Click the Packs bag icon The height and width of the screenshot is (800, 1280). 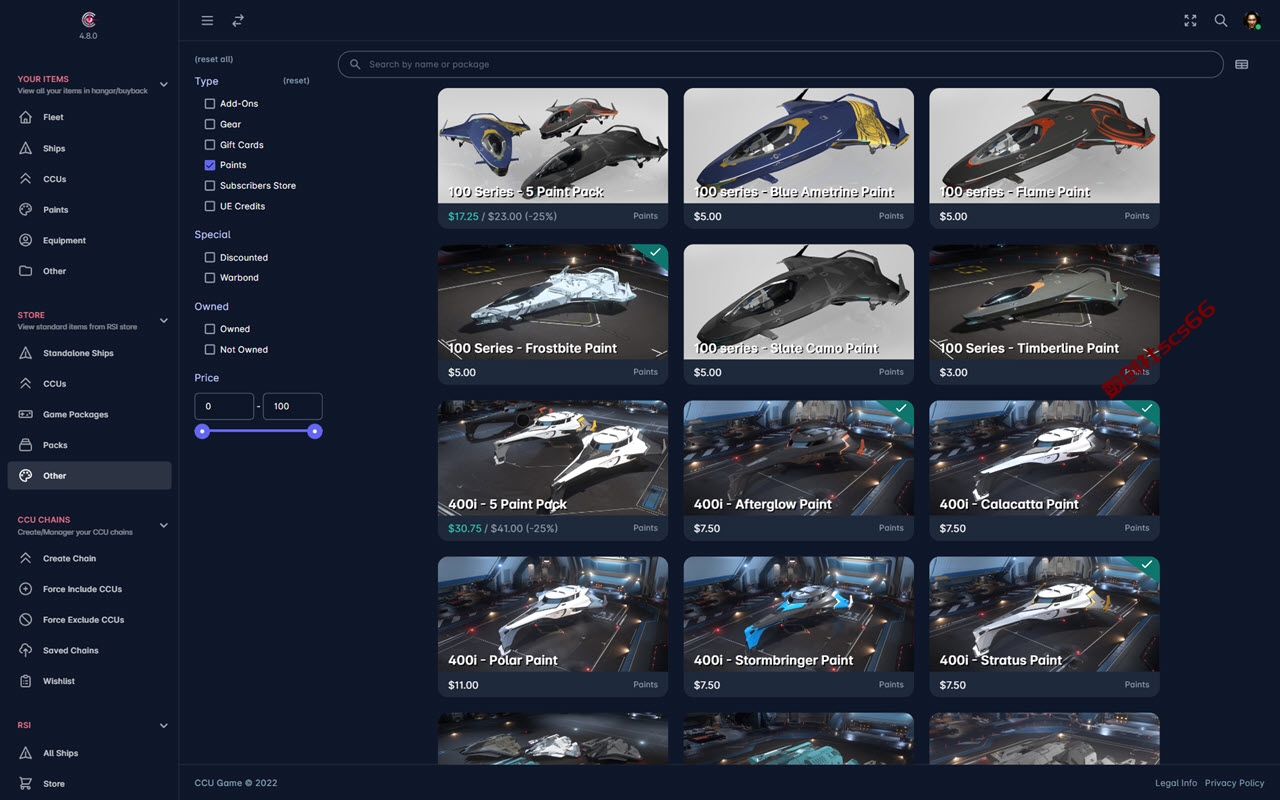coord(26,445)
